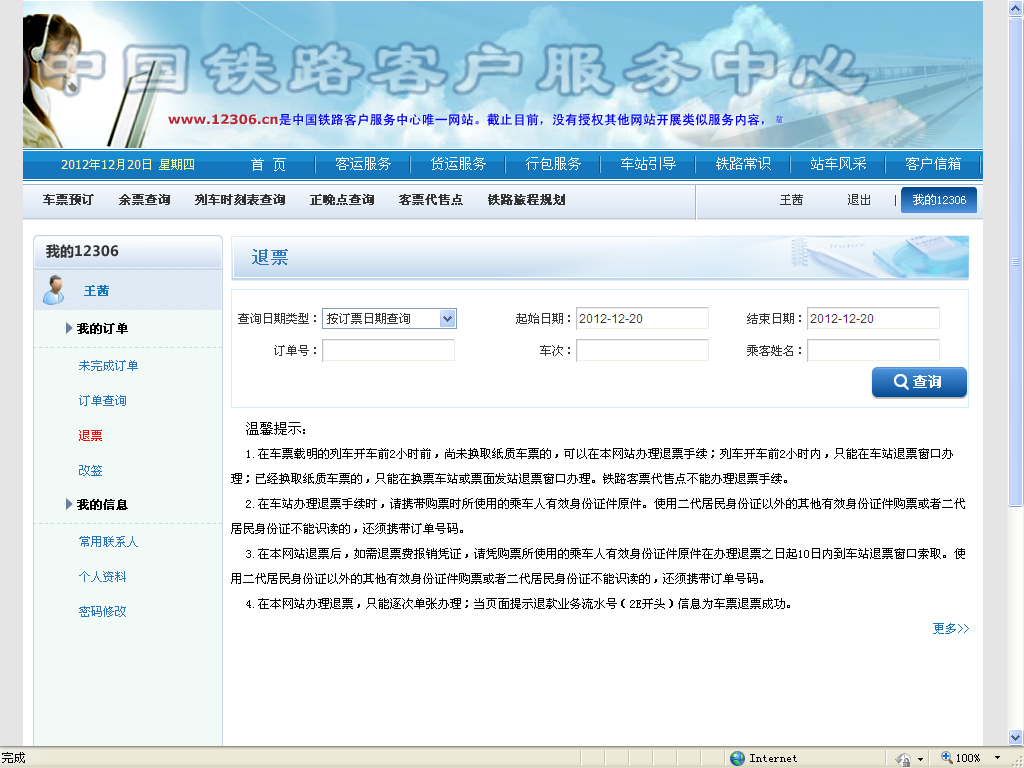
Task: Click the vertical scrollbar thumb
Action: 1016,262
